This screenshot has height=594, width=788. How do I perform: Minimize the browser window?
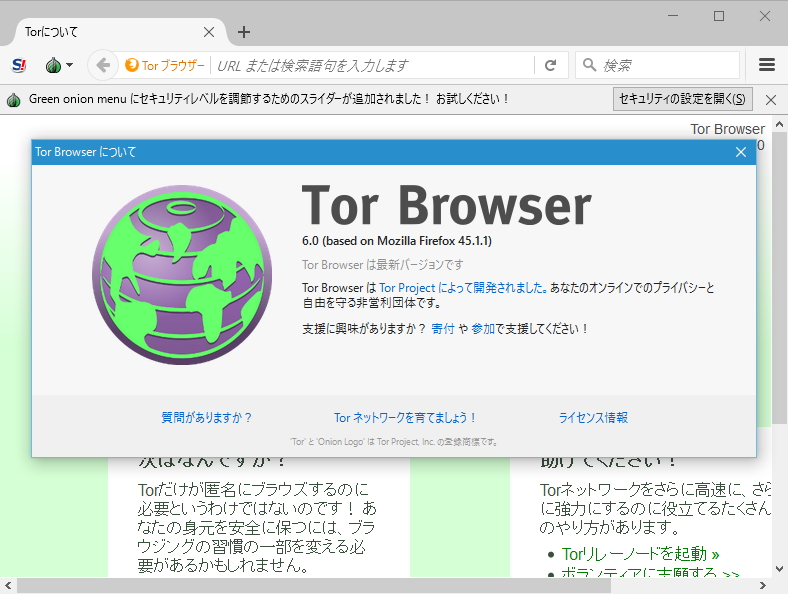click(x=672, y=16)
